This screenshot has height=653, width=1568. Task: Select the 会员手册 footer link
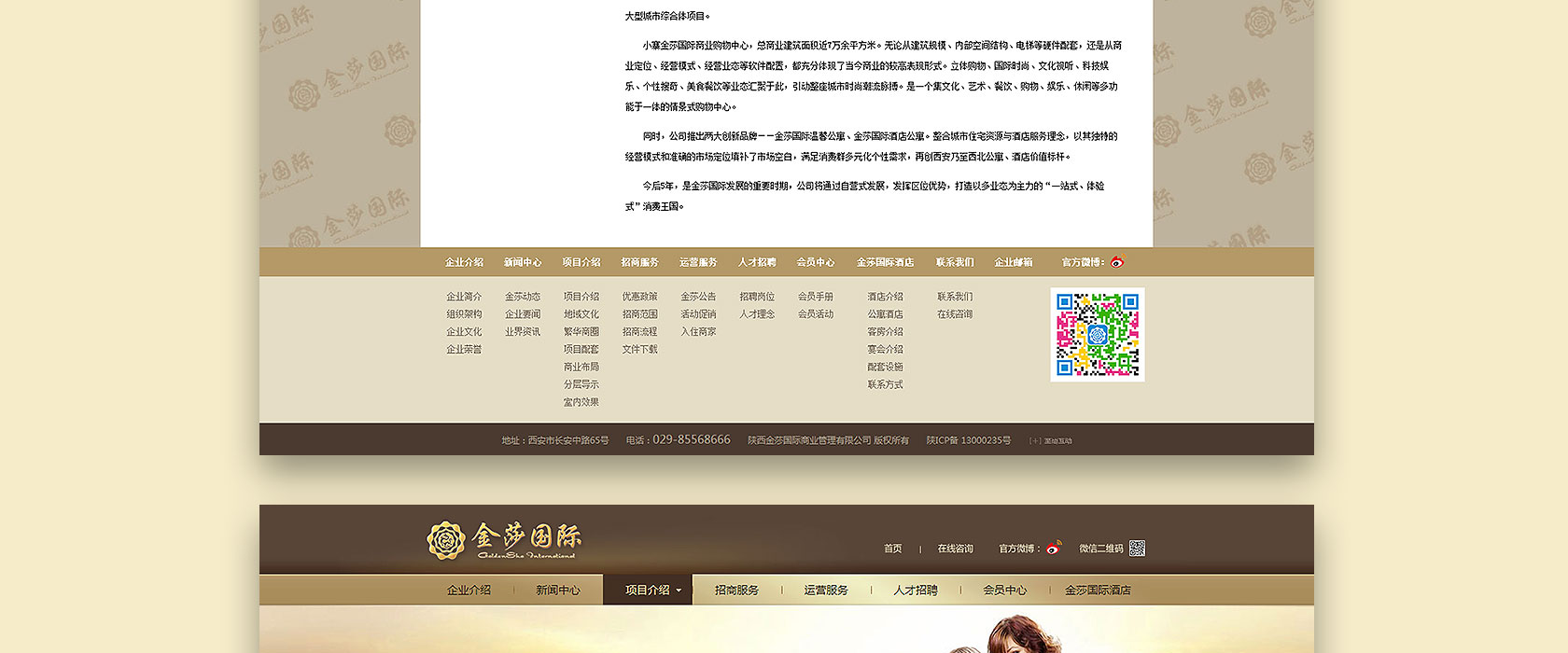(815, 297)
